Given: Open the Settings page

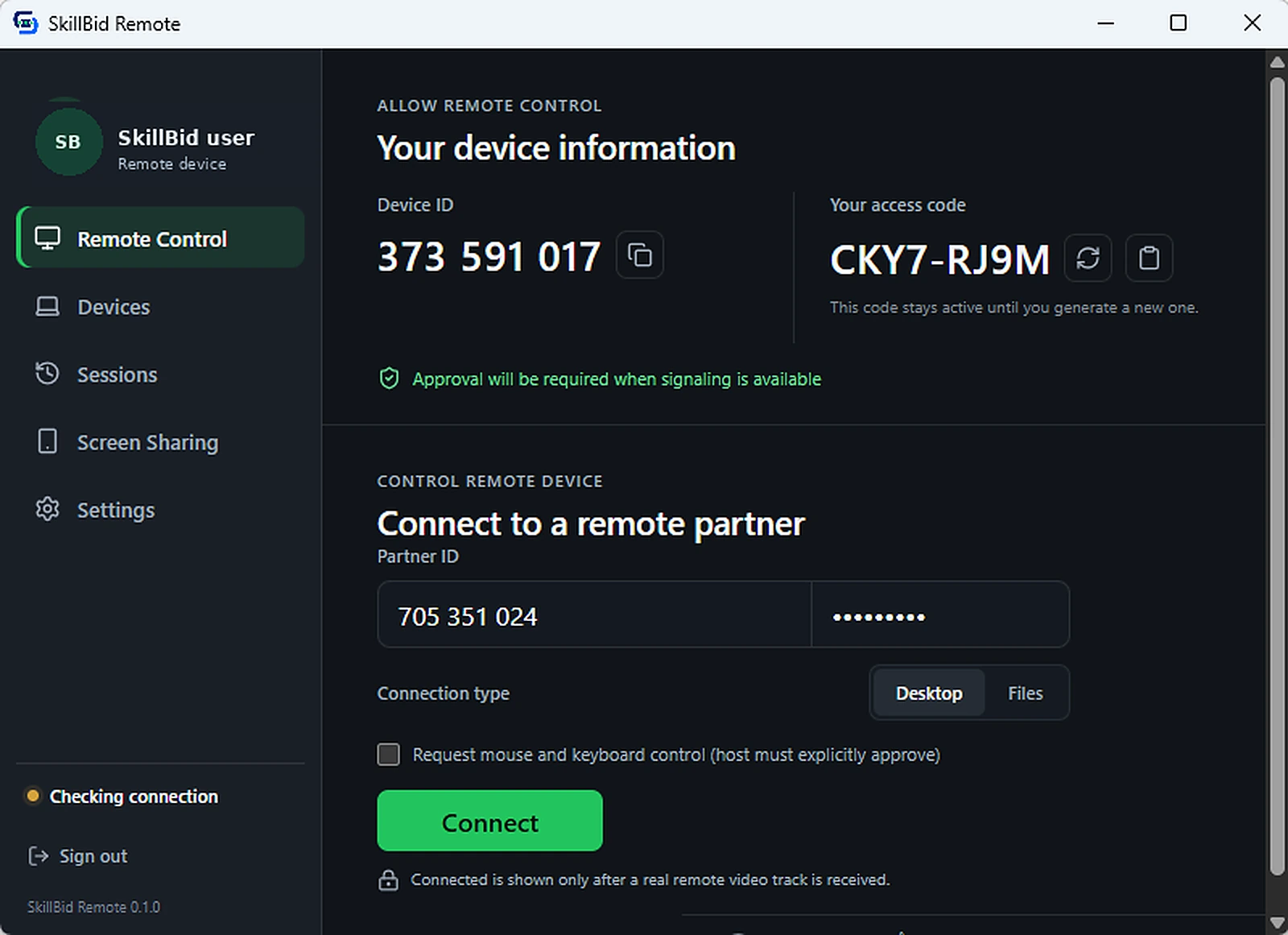Looking at the screenshot, I should tap(160, 510).
